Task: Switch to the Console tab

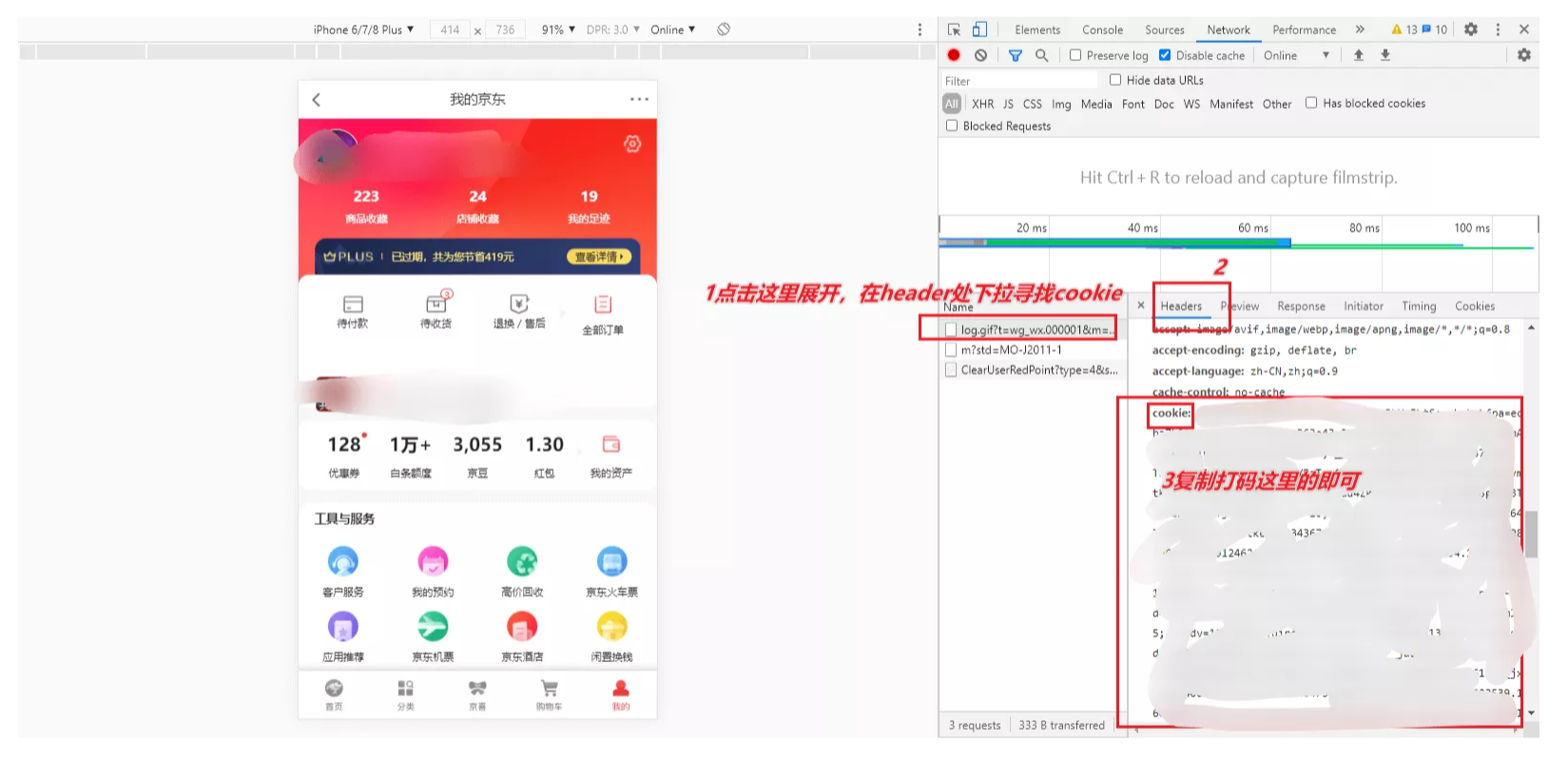Action: (x=1102, y=29)
